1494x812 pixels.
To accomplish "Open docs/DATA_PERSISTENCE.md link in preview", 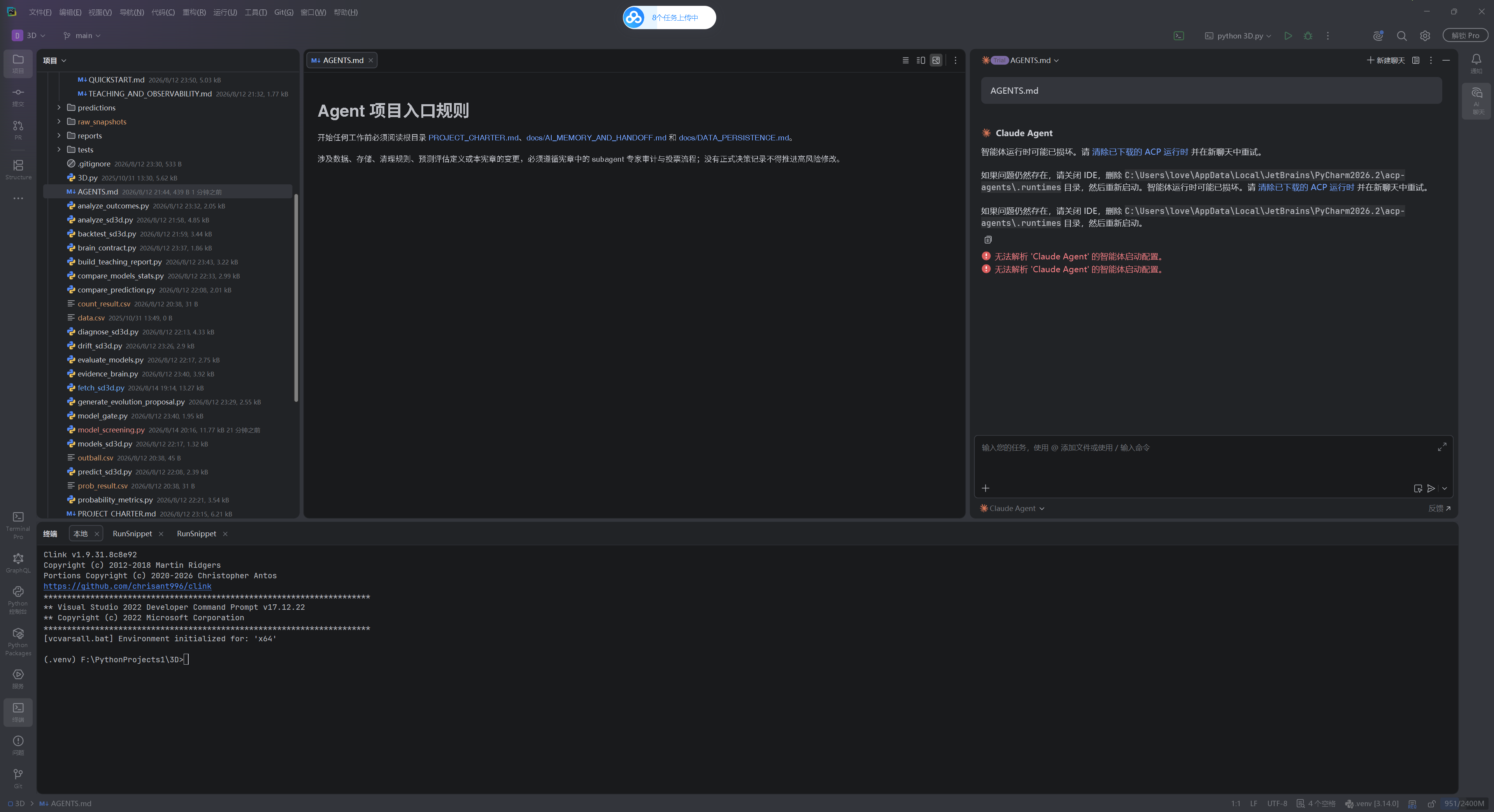I will coord(734,137).
